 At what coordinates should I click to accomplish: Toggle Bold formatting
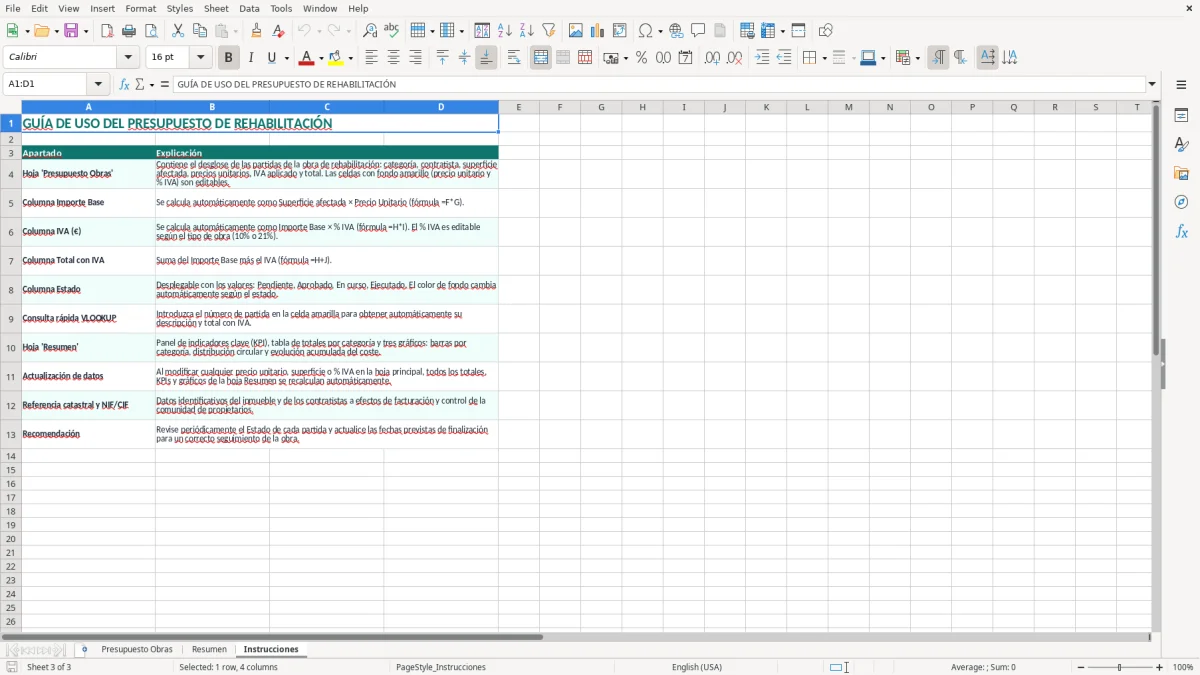click(228, 58)
